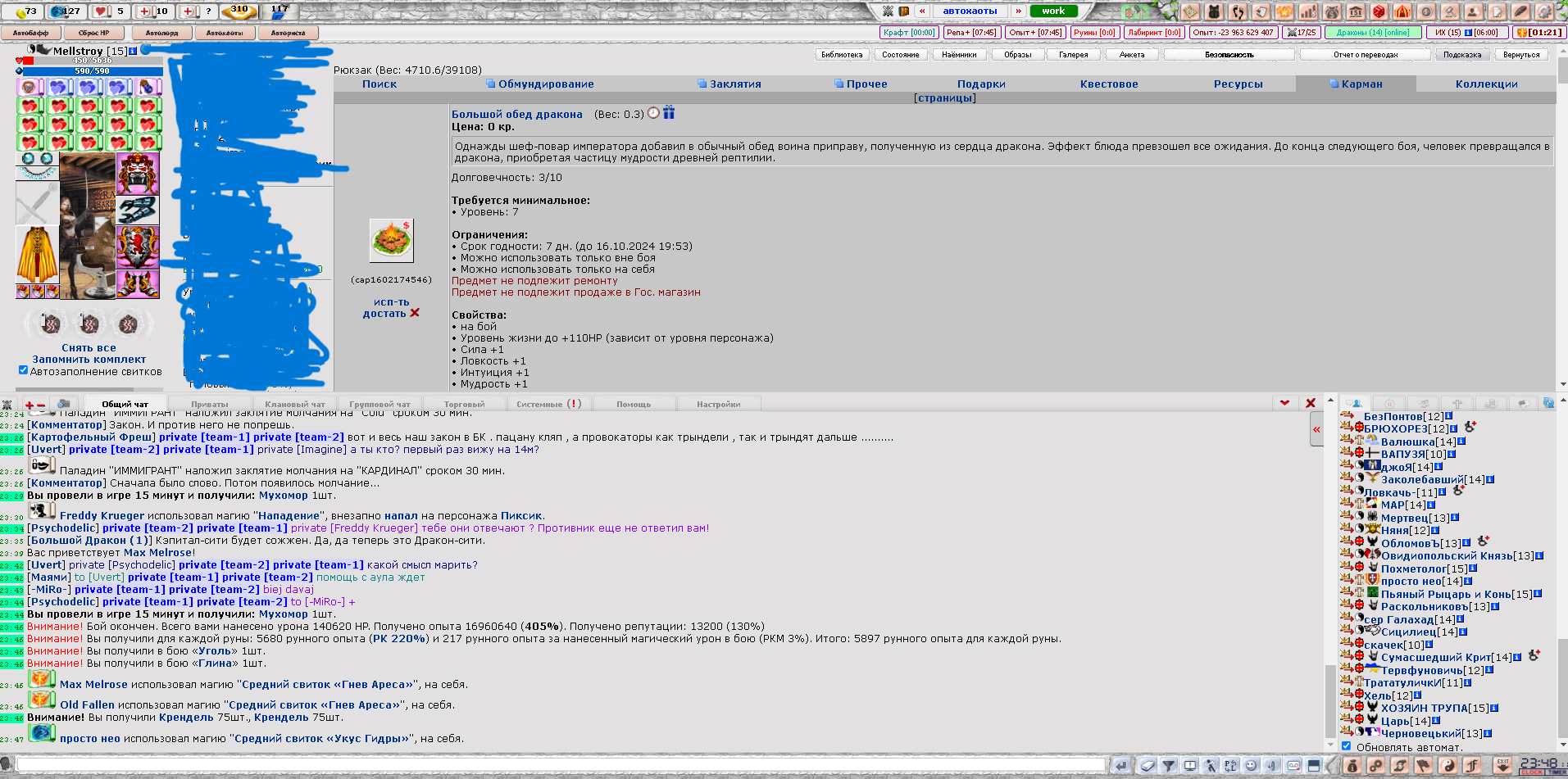Switch to TIMER mode
This screenshot has height=779, width=1568.
click(x=1554, y=772)
